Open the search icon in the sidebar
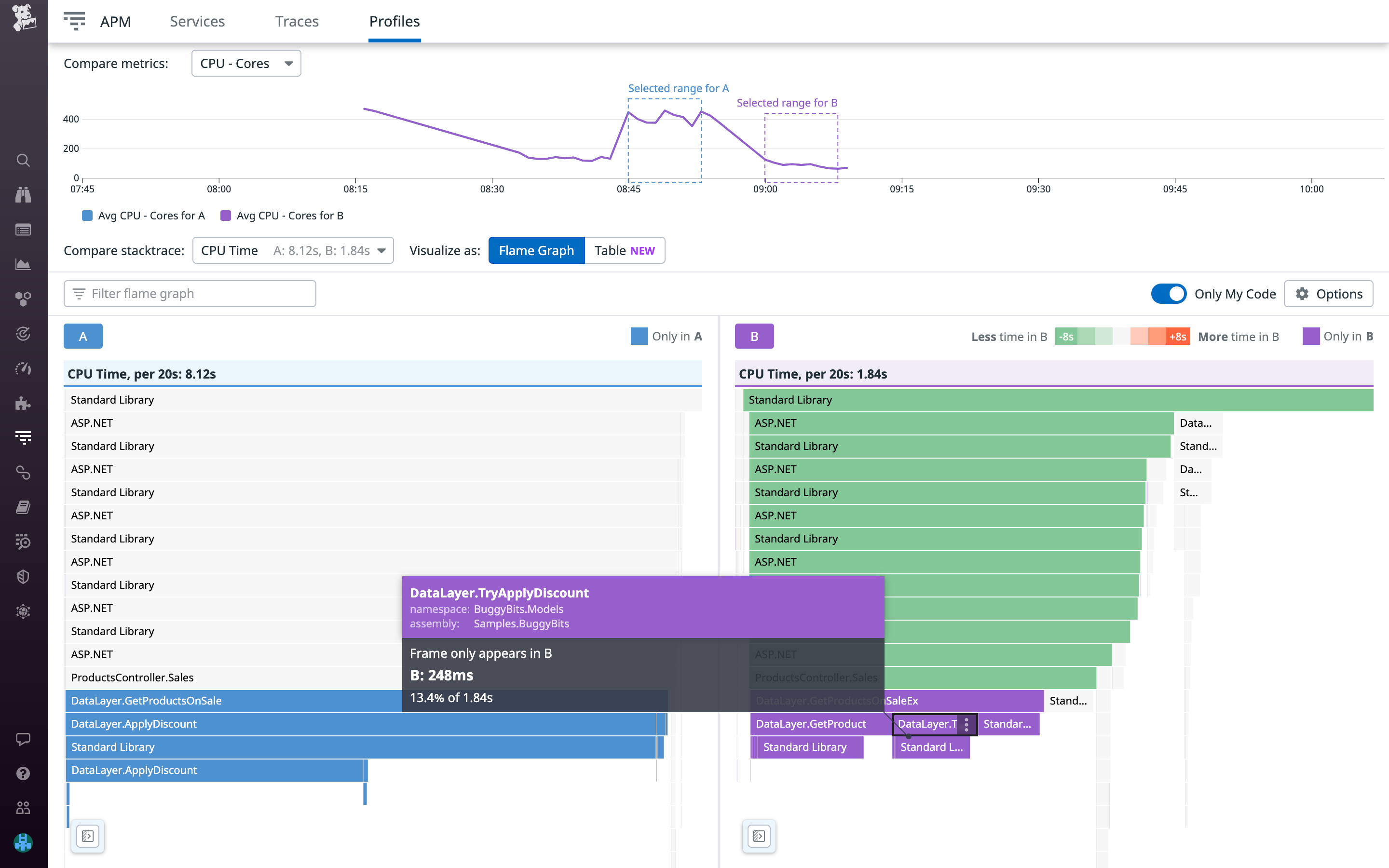Screen dimensions: 1389x868 click(x=23, y=161)
